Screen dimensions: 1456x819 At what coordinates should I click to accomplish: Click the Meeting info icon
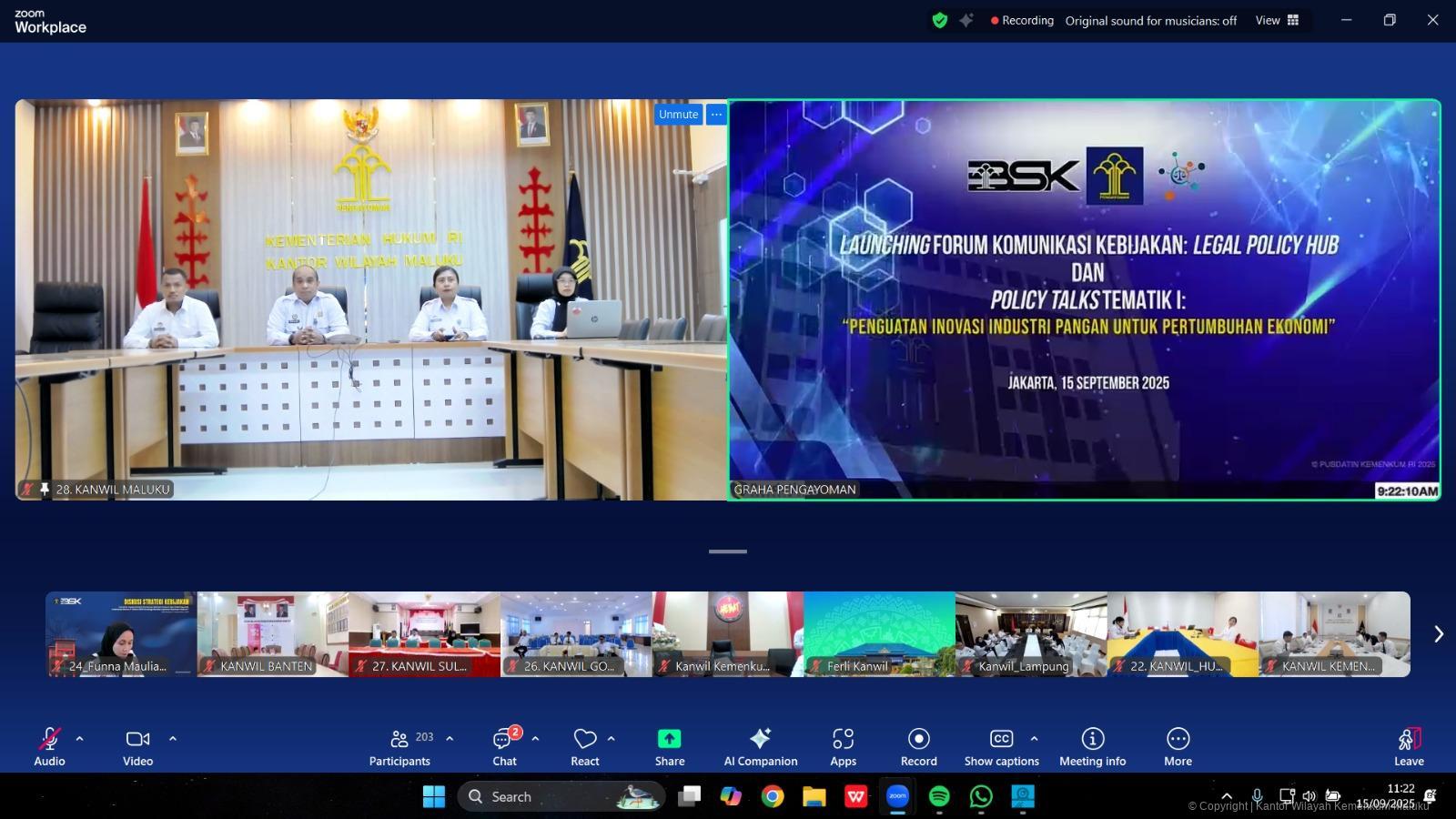pyautogui.click(x=1092, y=739)
